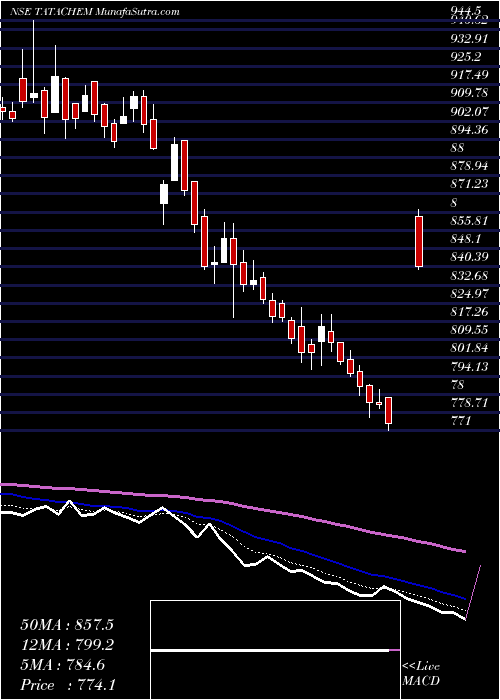This screenshot has width=500, height=700.
Task: Click the 925.2 price axis label
Action: 465,57
